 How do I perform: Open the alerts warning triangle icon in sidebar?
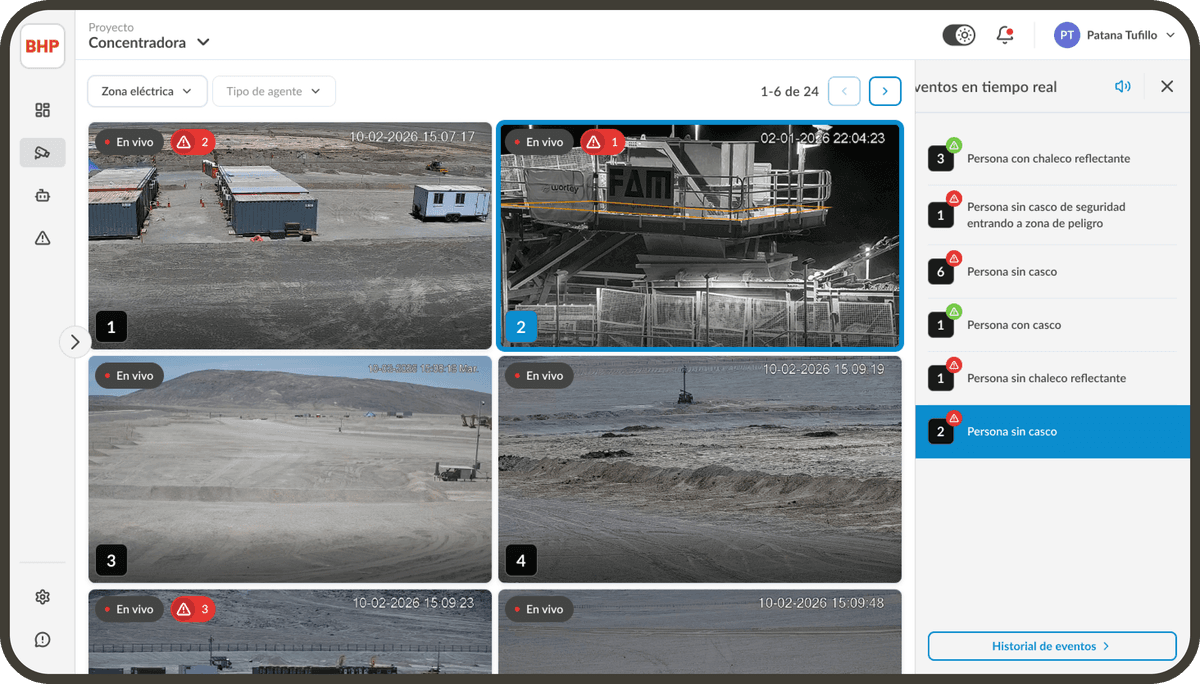click(x=42, y=238)
